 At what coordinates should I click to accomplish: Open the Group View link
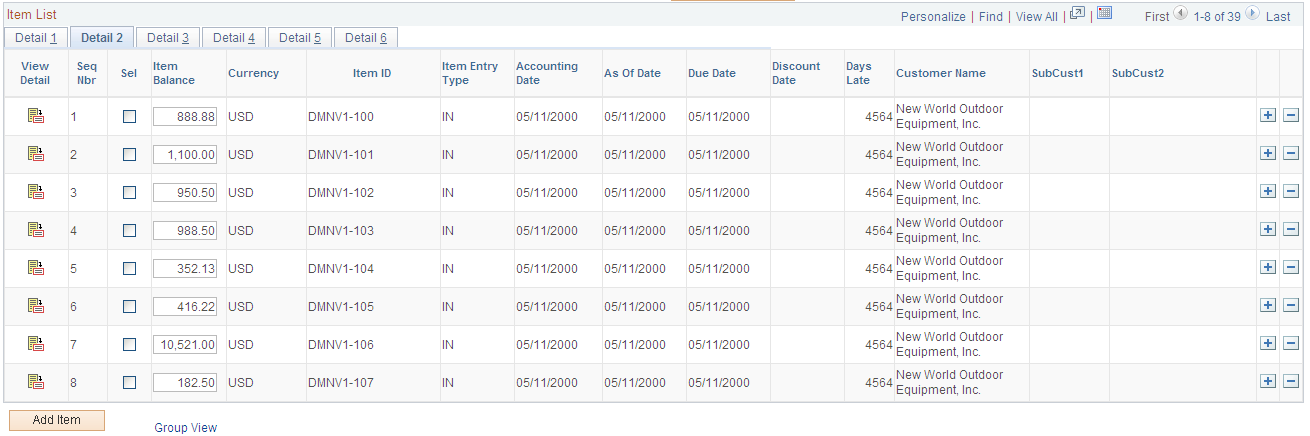click(x=186, y=428)
